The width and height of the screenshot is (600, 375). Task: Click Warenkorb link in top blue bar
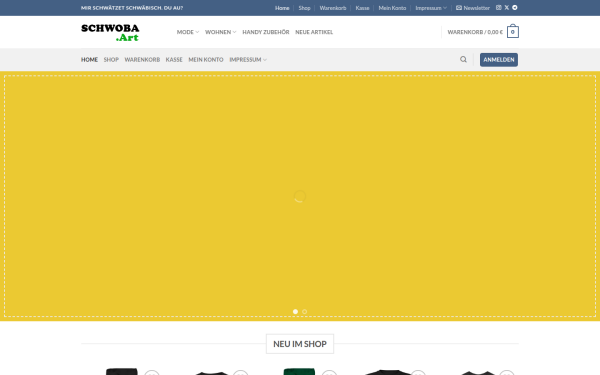pos(333,8)
